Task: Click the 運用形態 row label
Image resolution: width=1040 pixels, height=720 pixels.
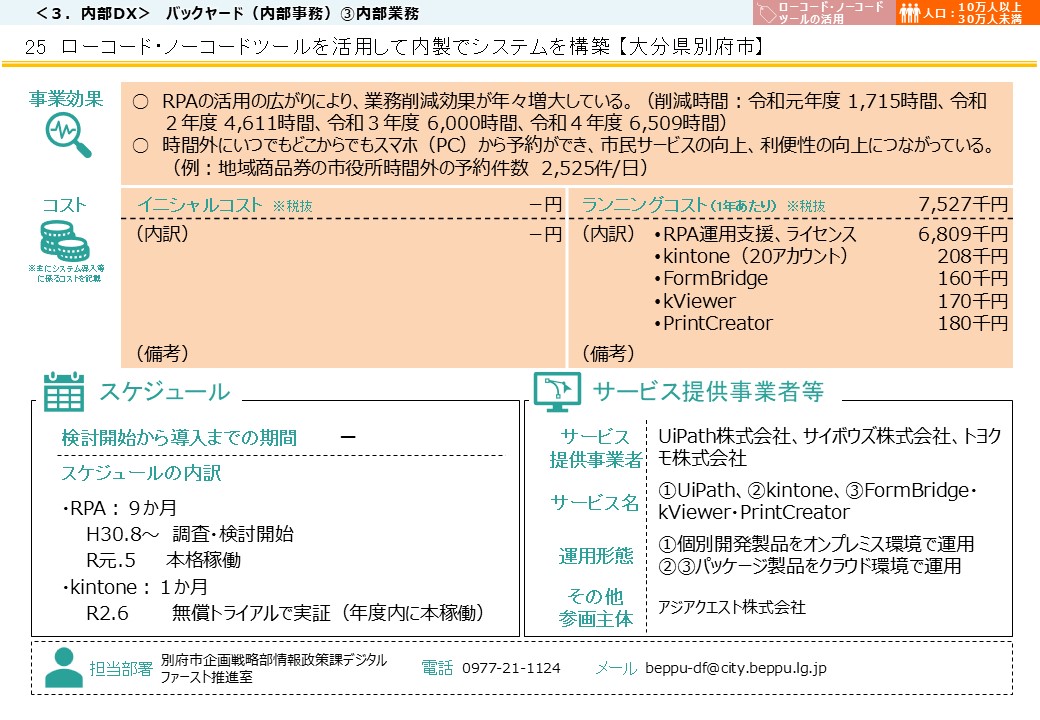Action: [x=596, y=556]
